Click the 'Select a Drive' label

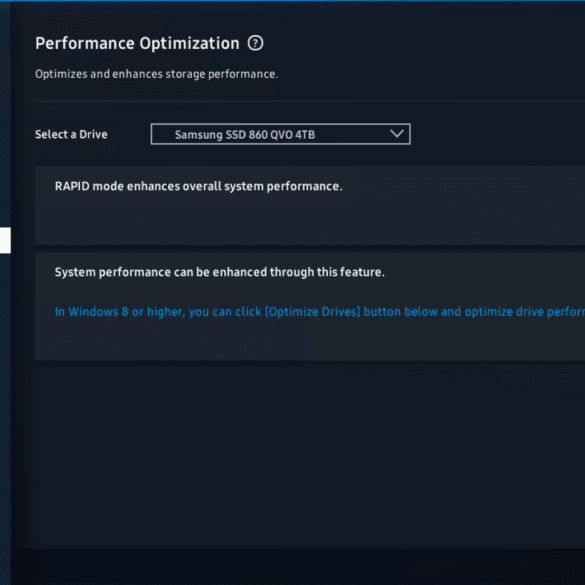coord(71,134)
